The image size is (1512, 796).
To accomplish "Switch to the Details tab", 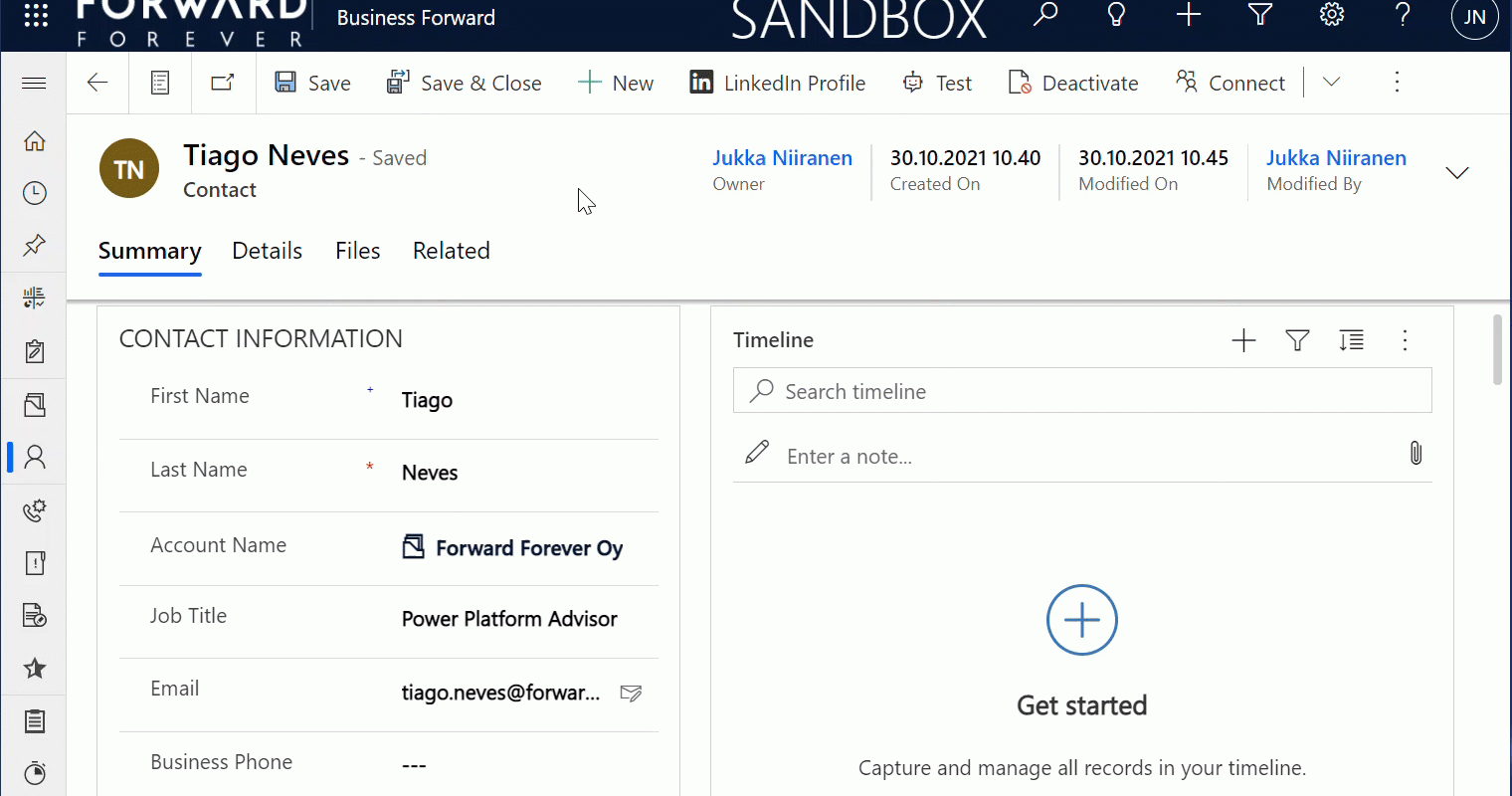I will (x=268, y=251).
